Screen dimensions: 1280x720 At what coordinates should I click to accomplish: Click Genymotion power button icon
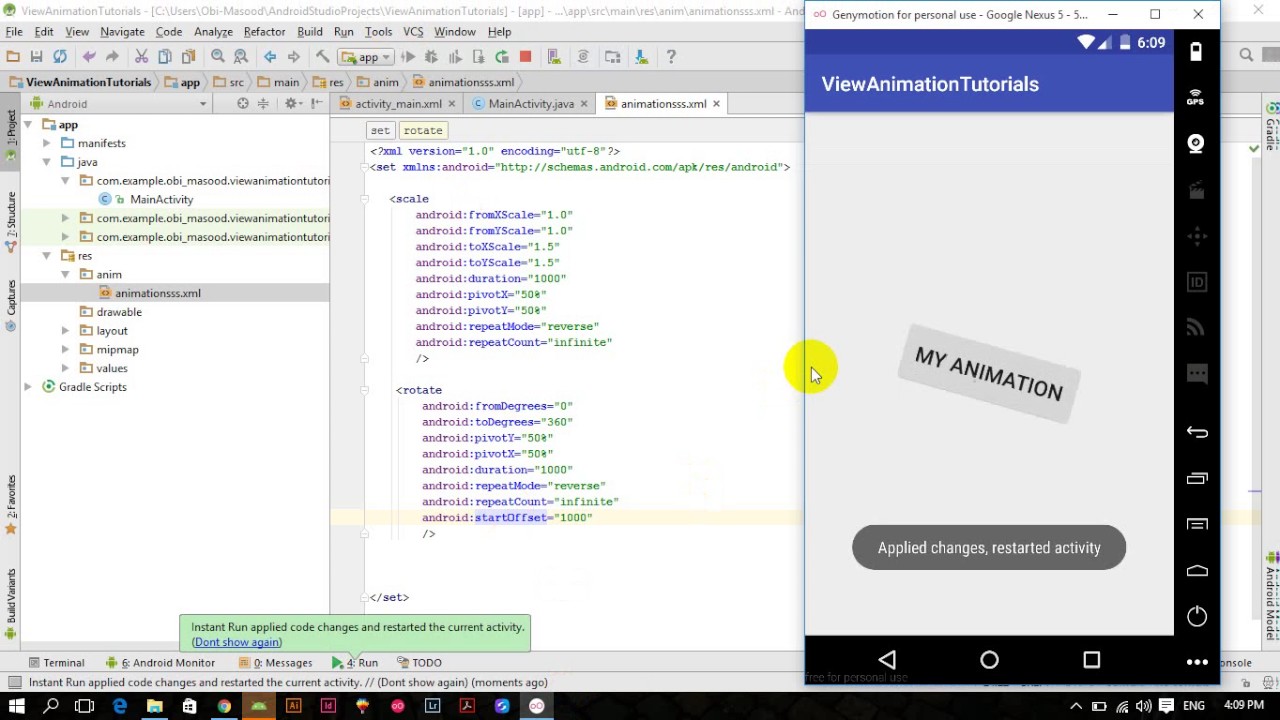pos(1197,616)
